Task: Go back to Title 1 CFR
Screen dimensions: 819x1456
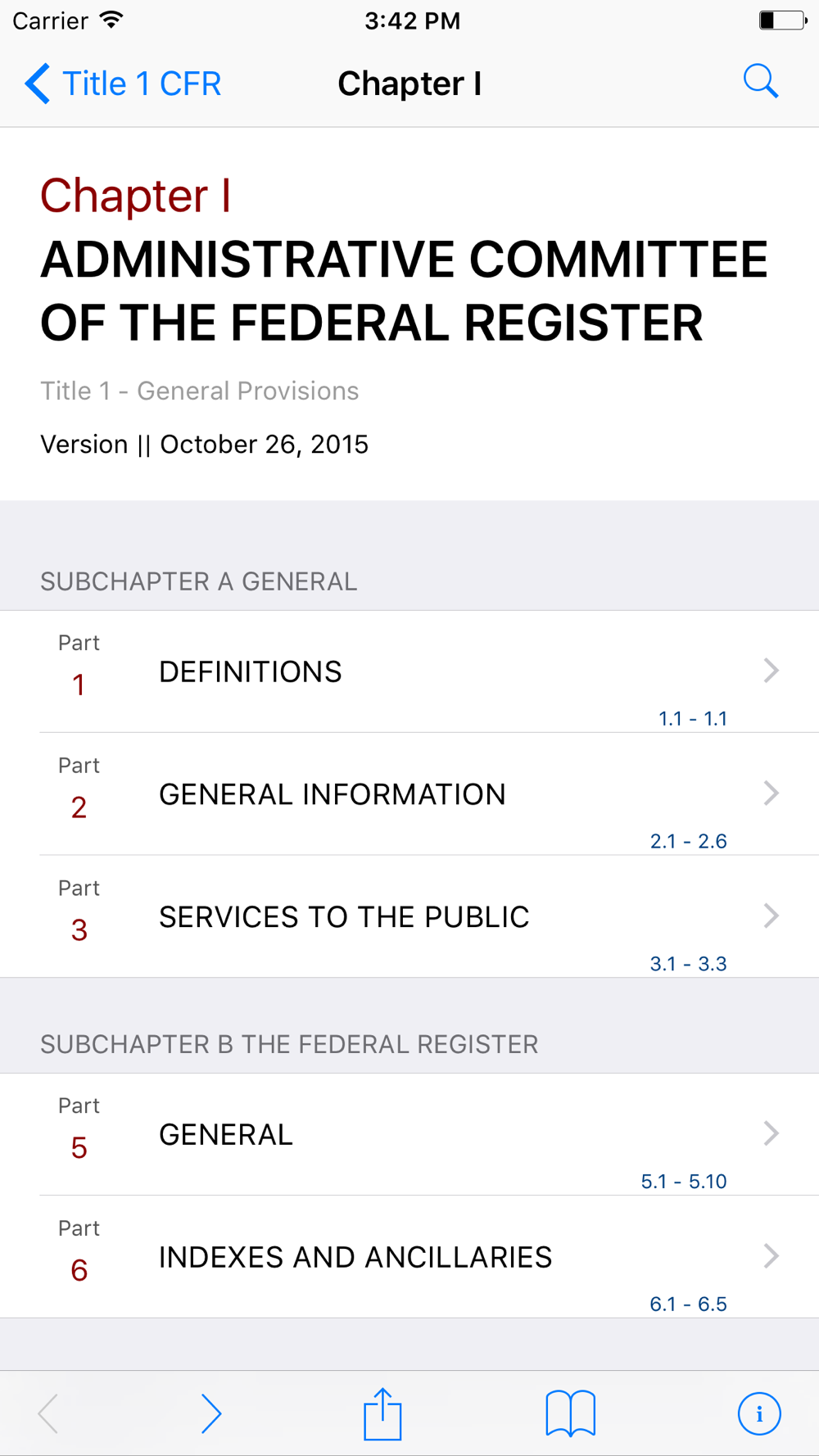Action: 123,84
